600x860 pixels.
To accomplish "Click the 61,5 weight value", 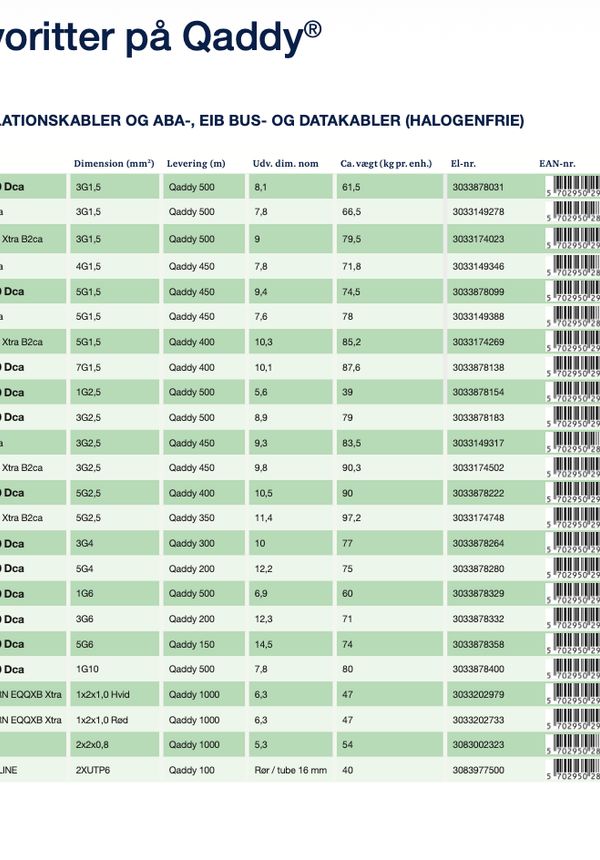I will point(352,187).
